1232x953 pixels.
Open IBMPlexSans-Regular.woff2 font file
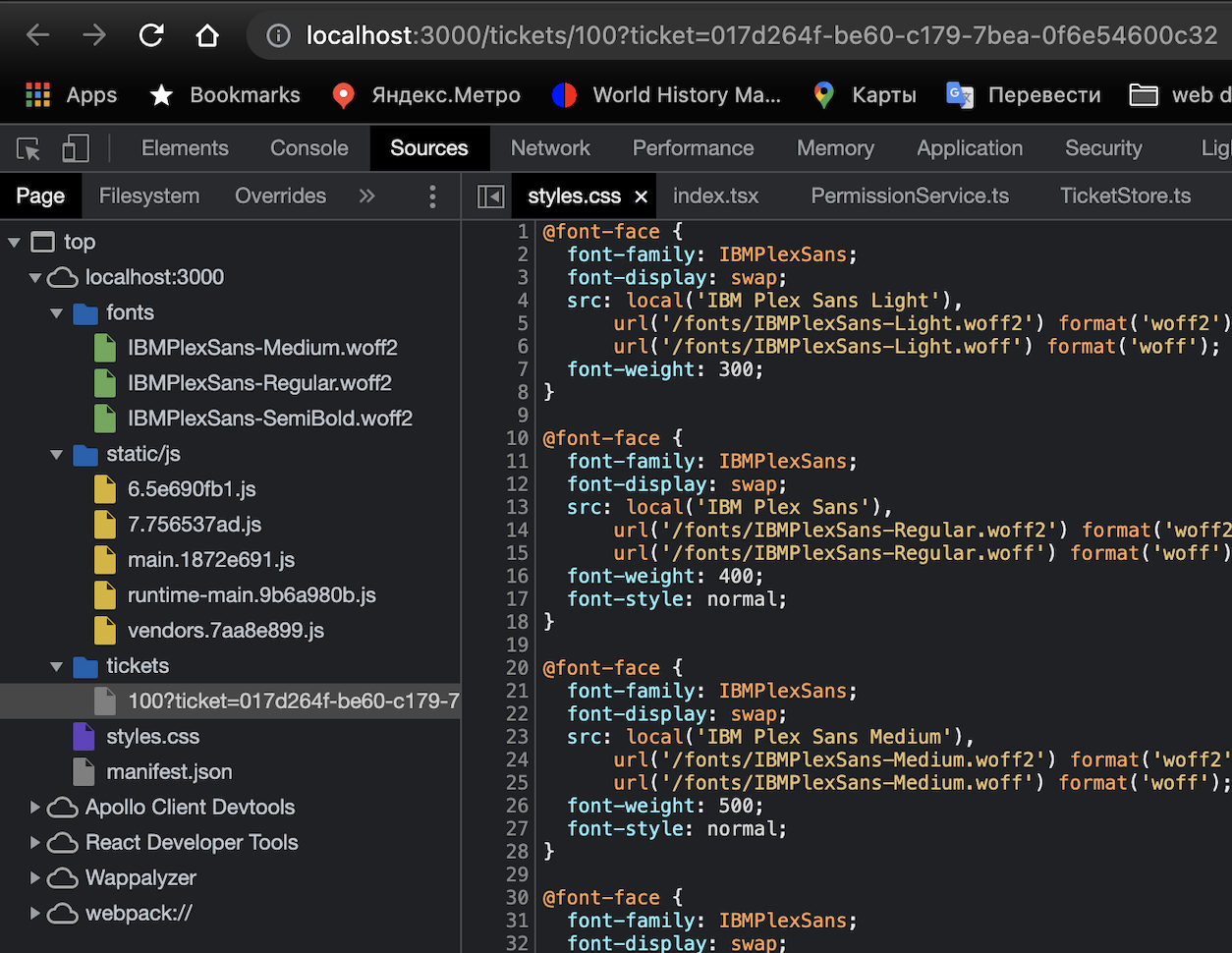tap(259, 383)
